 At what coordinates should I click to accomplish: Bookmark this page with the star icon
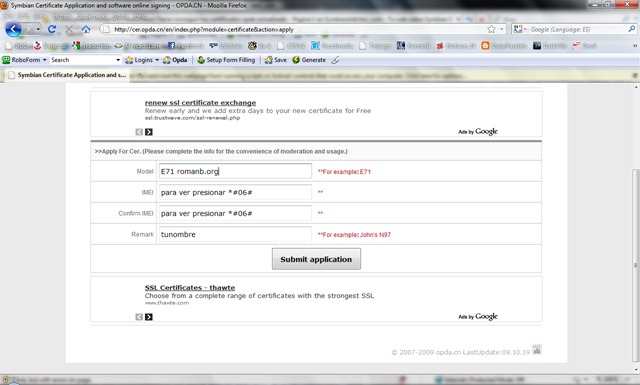[491, 29]
